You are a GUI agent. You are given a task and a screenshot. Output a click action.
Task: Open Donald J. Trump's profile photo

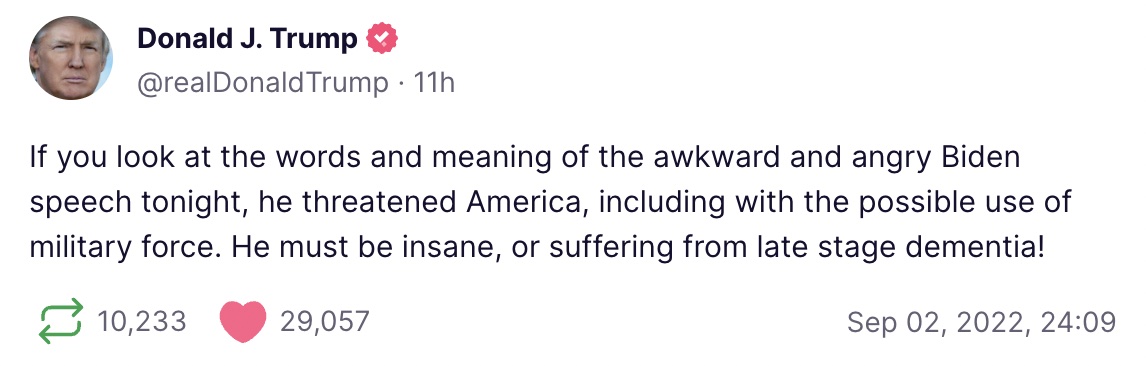click(71, 58)
